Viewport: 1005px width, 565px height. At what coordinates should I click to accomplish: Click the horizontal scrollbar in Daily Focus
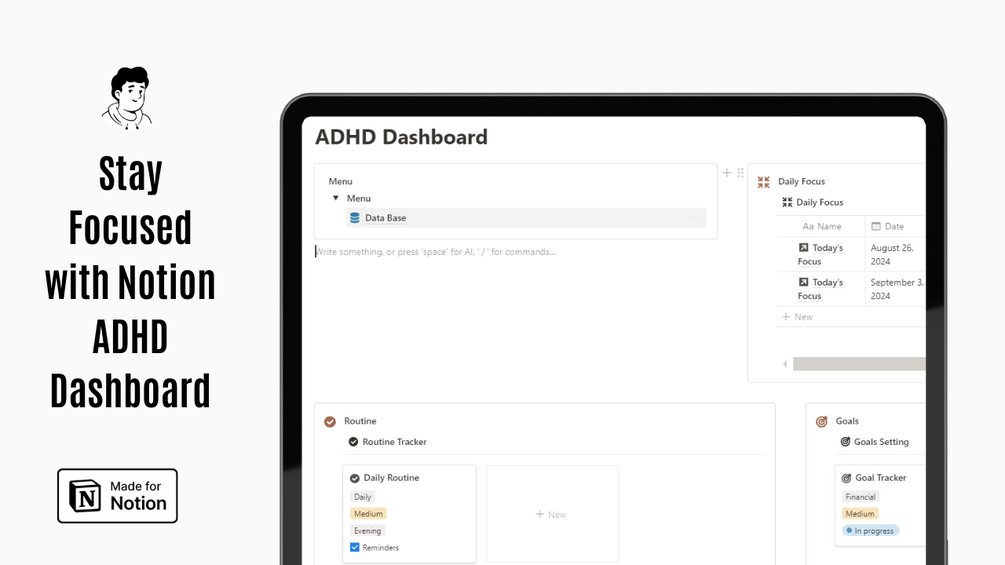click(859, 364)
